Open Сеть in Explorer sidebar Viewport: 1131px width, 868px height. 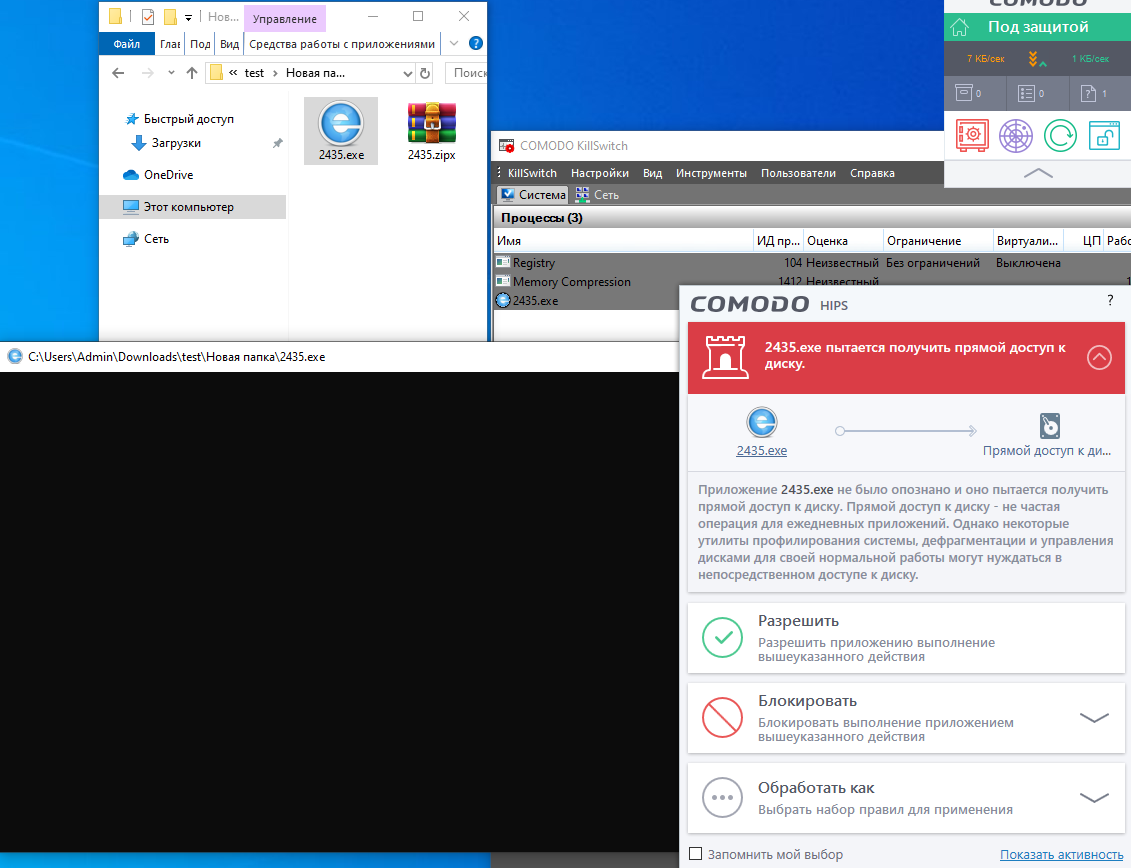pyautogui.click(x=146, y=239)
